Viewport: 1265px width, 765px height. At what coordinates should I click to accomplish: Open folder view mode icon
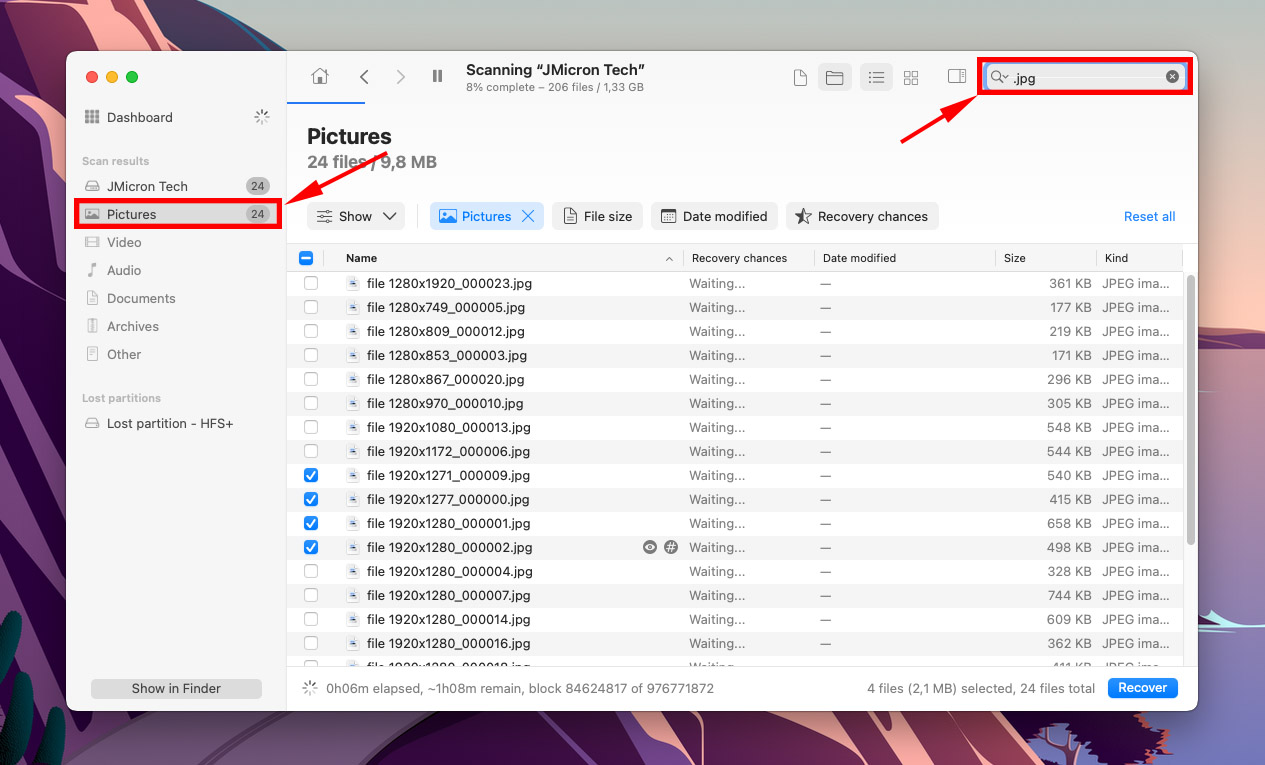[835, 76]
